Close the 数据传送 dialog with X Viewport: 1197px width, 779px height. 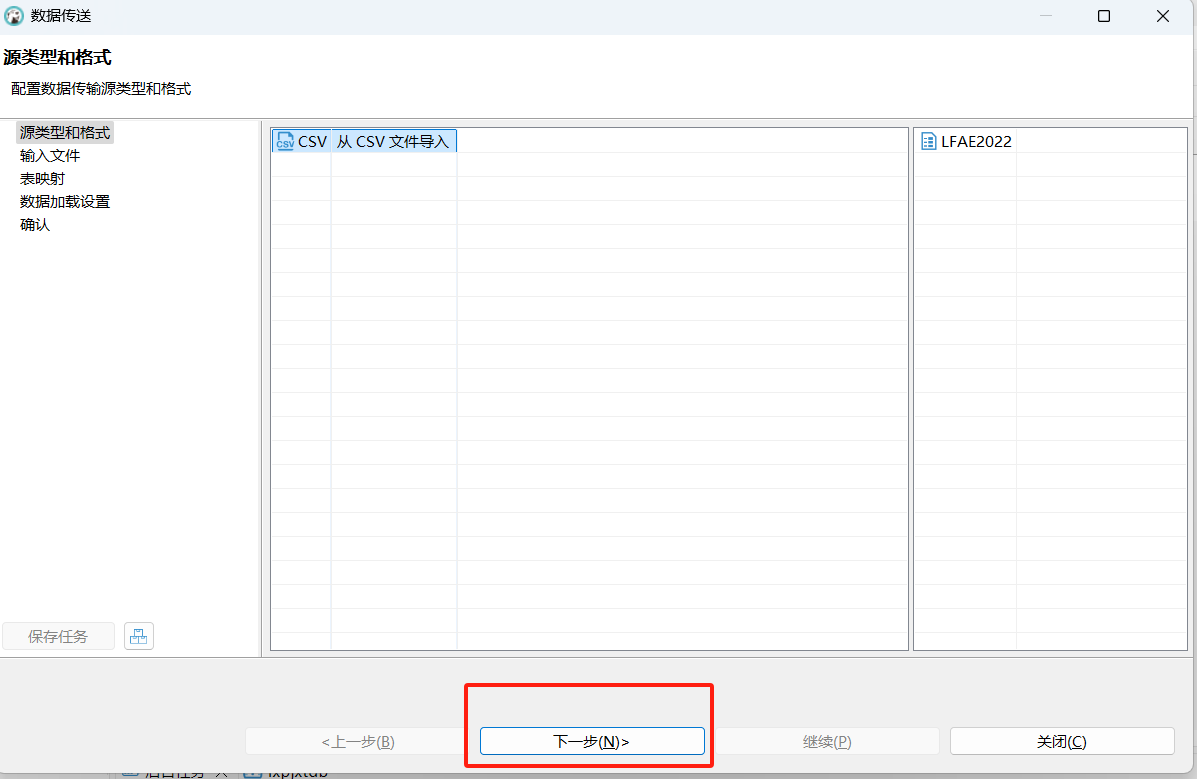[1163, 16]
